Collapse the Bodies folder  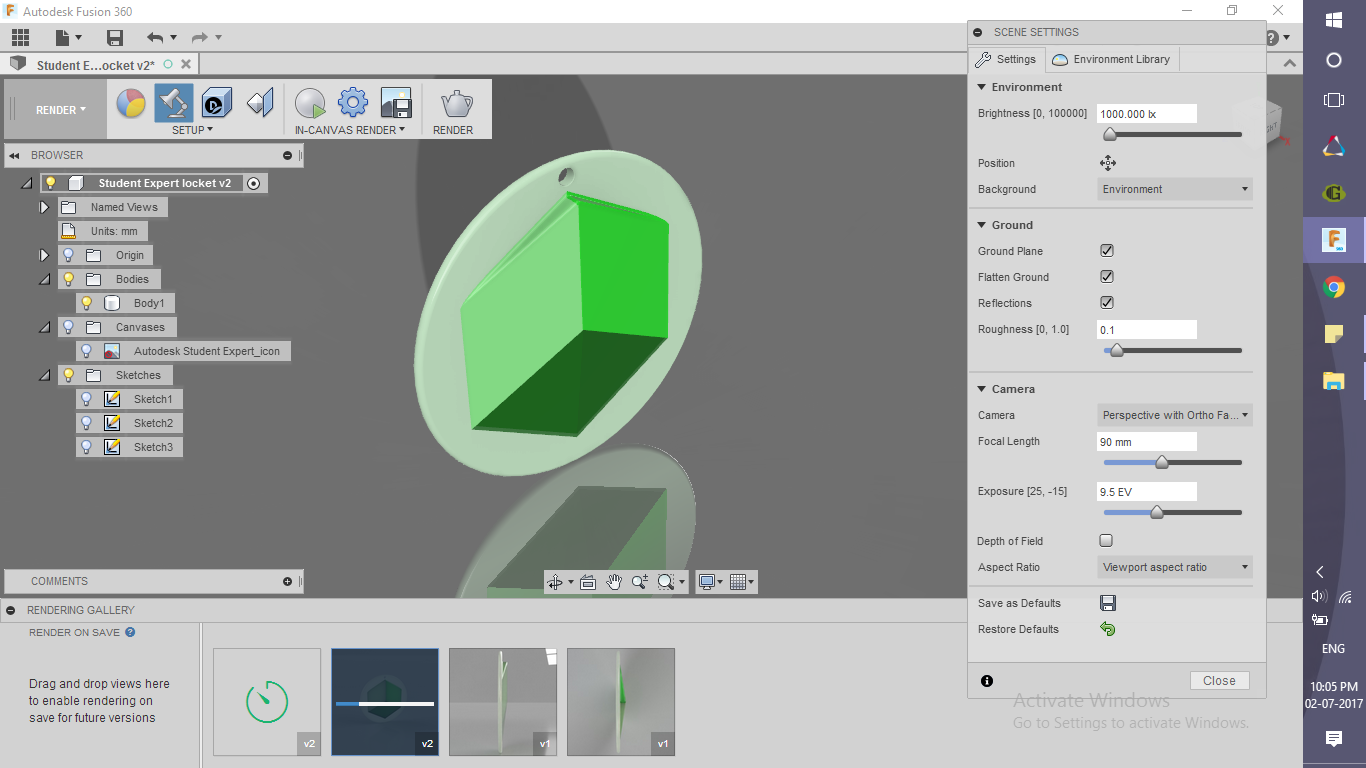(44, 279)
